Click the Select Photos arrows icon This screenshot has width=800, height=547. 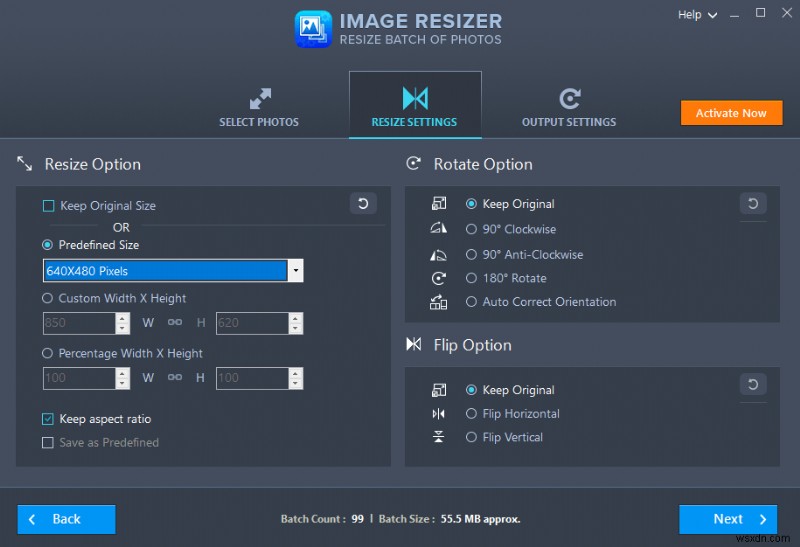coord(260,98)
